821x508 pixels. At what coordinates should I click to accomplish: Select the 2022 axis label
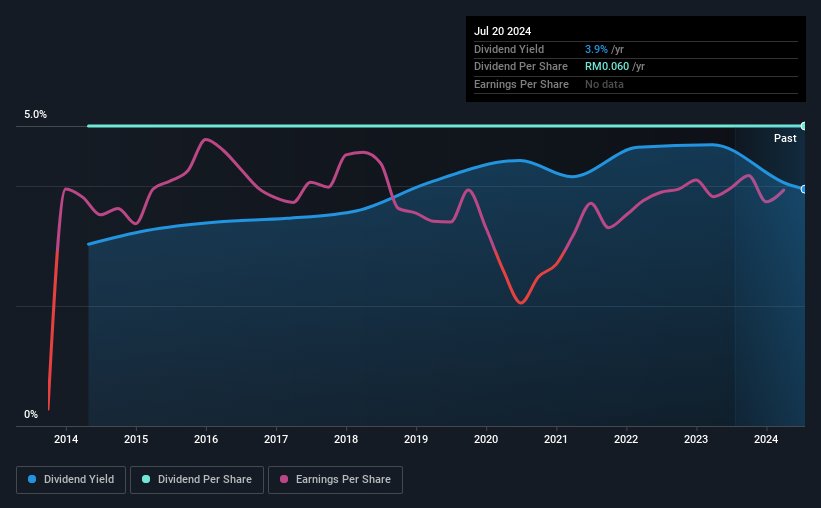click(x=626, y=439)
